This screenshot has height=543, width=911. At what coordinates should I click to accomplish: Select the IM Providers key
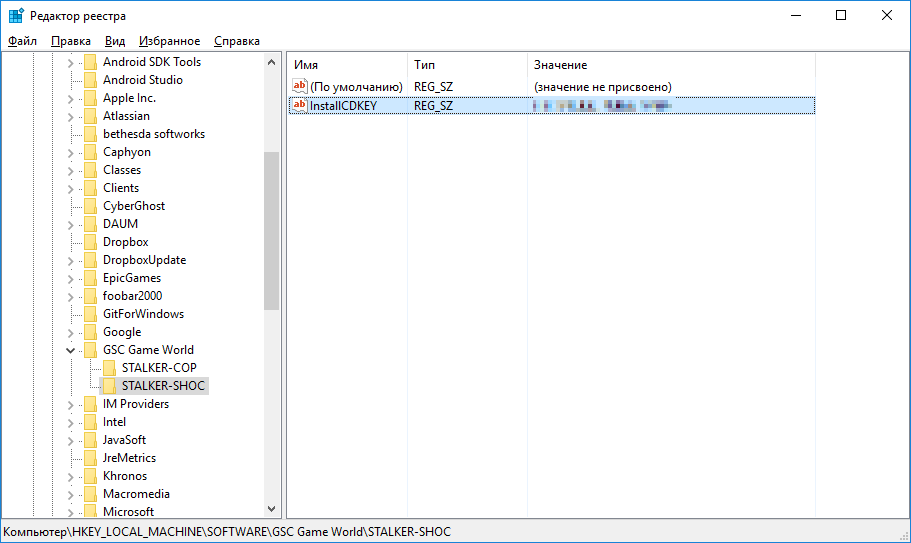[x=136, y=404]
